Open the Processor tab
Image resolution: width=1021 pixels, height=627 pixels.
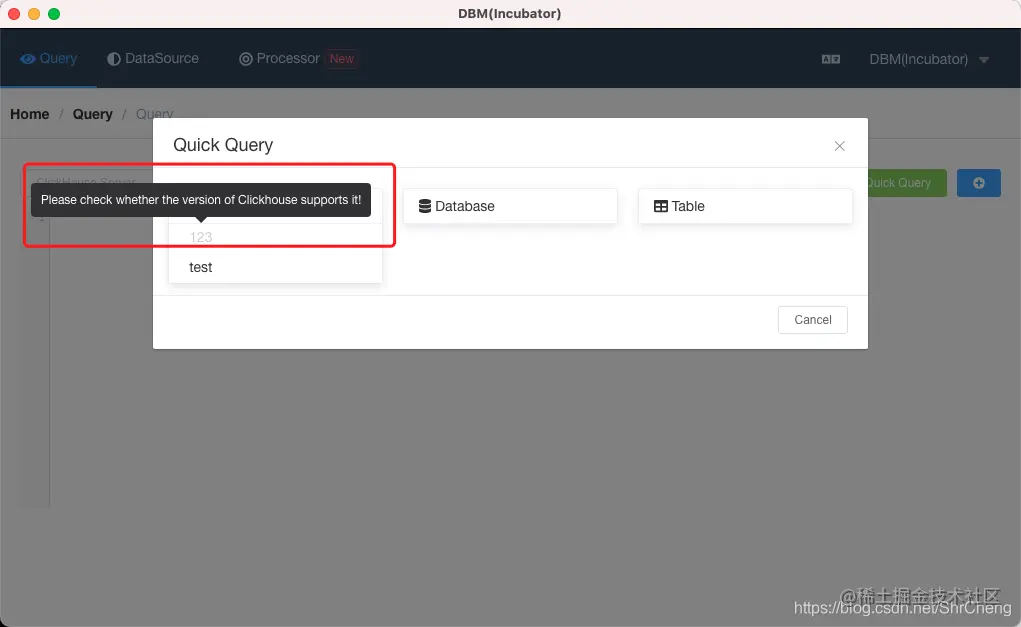298,59
